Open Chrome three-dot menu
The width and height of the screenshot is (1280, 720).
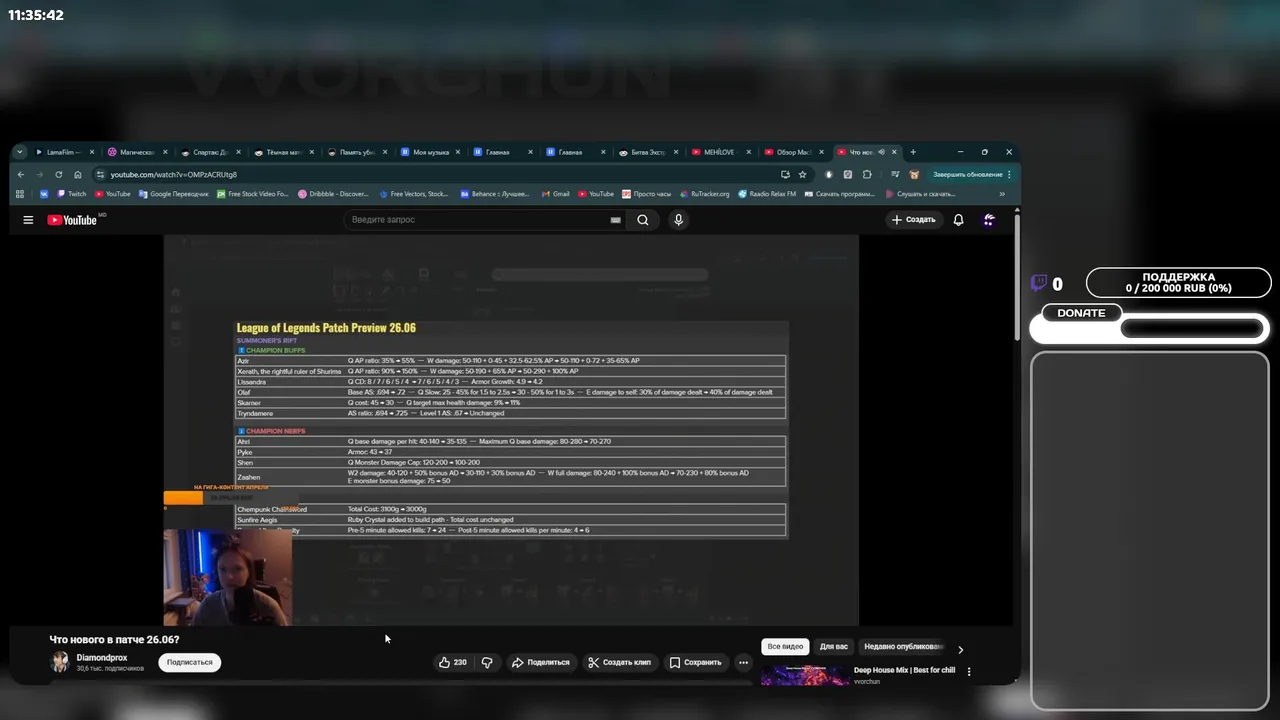[x=1010, y=174]
